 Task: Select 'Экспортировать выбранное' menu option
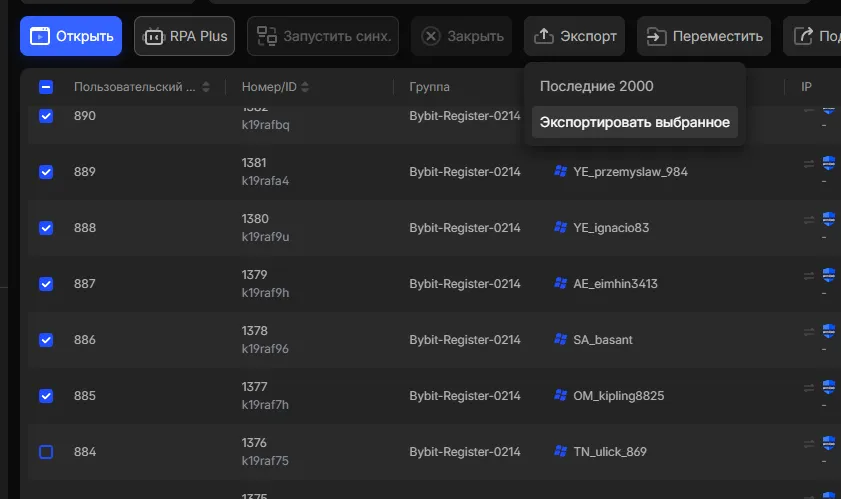point(634,122)
